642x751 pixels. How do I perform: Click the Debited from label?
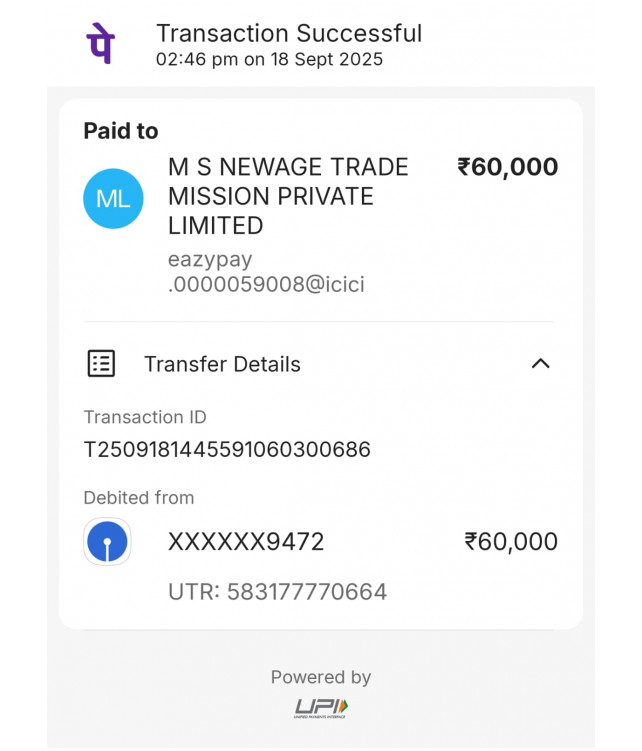pos(139,497)
